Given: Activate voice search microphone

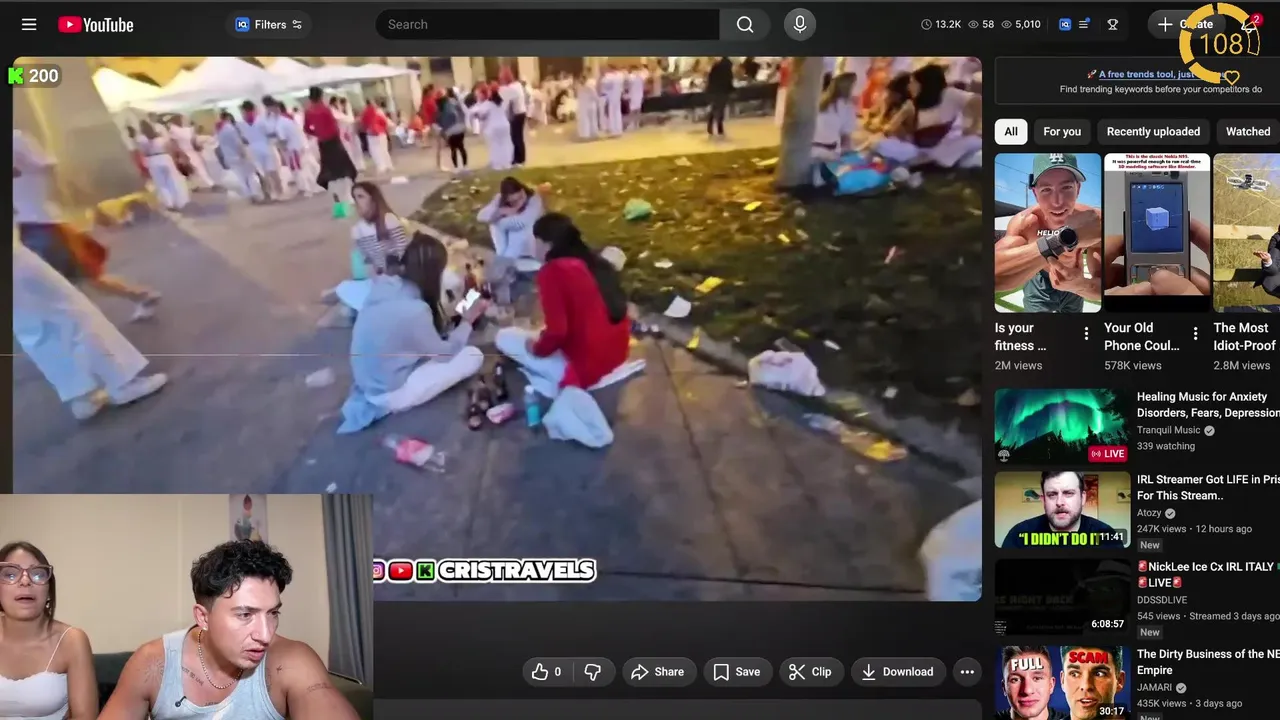Looking at the screenshot, I should pos(799,25).
